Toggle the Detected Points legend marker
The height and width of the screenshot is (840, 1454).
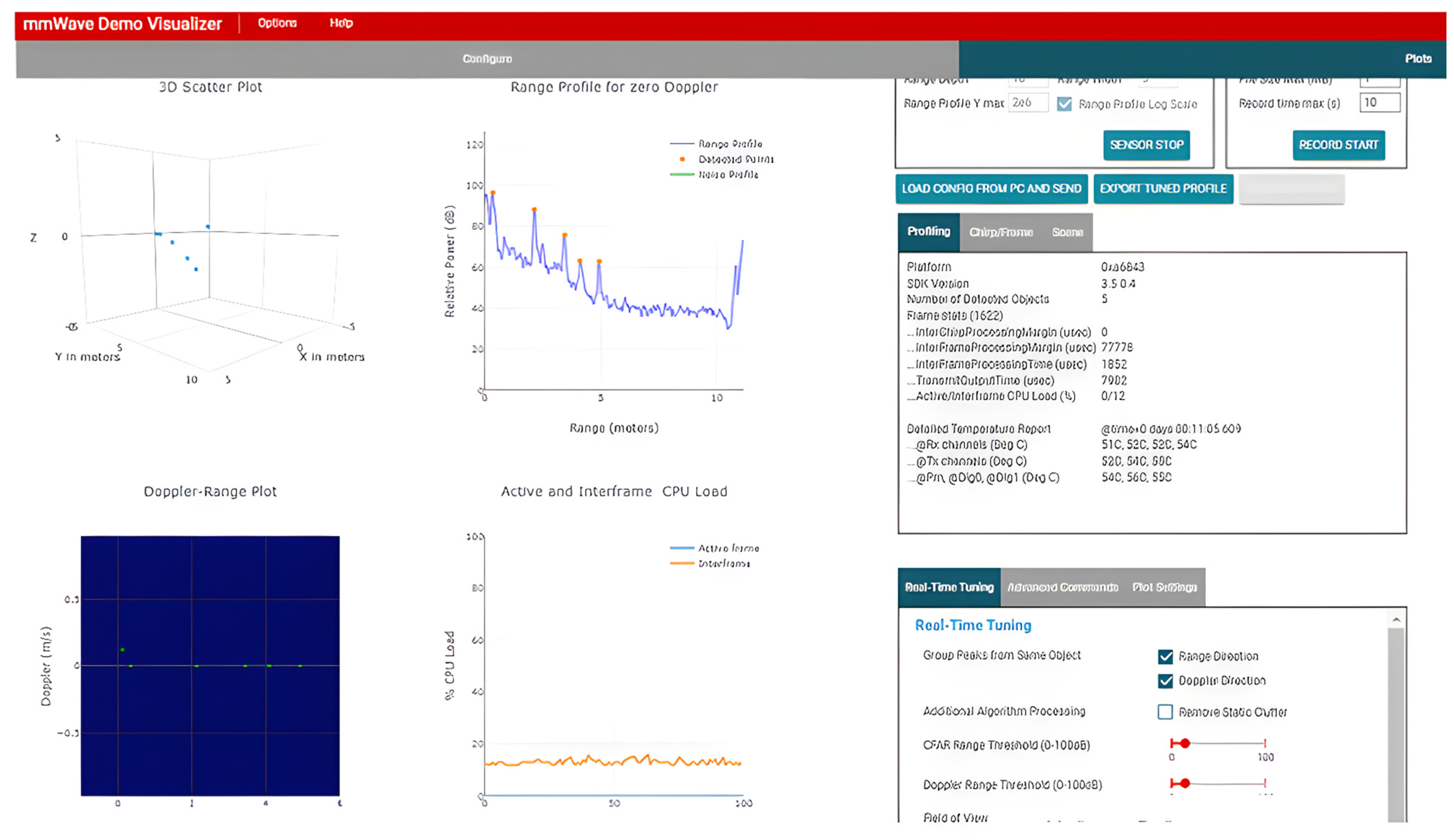pyautogui.click(x=682, y=159)
